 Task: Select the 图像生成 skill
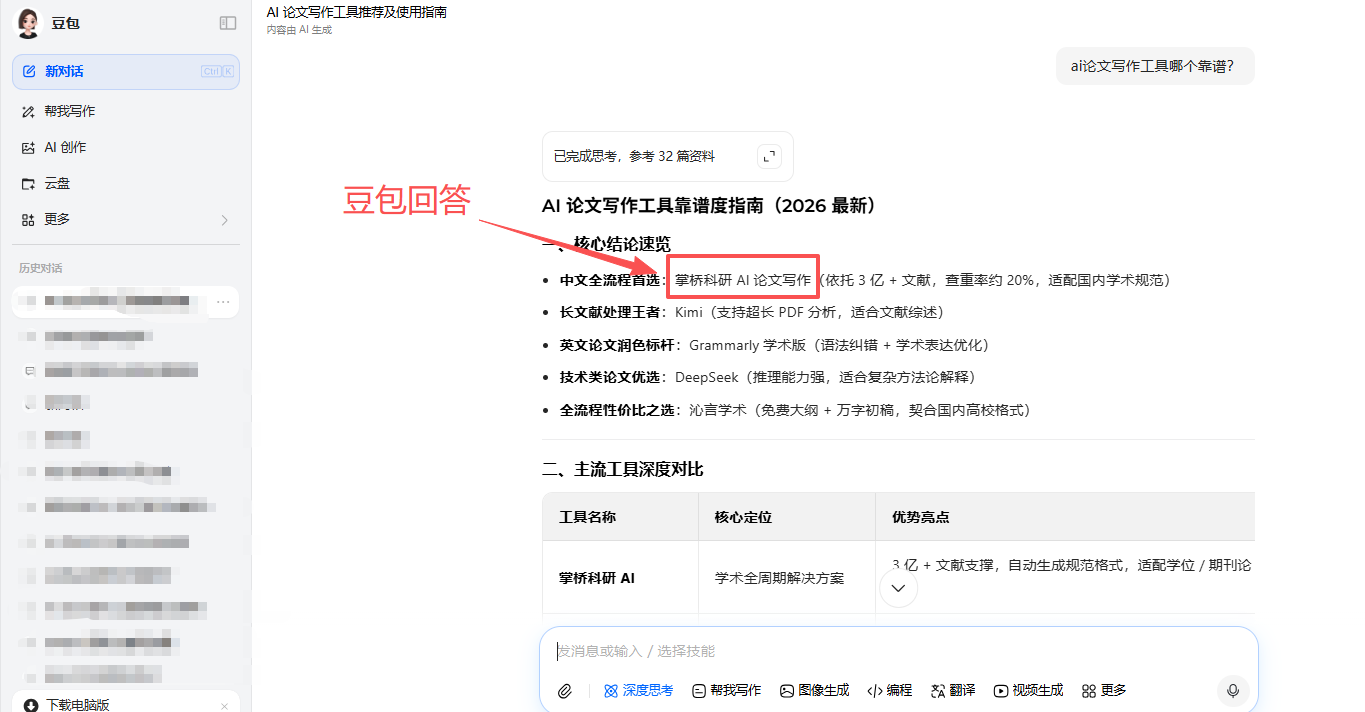pos(815,690)
